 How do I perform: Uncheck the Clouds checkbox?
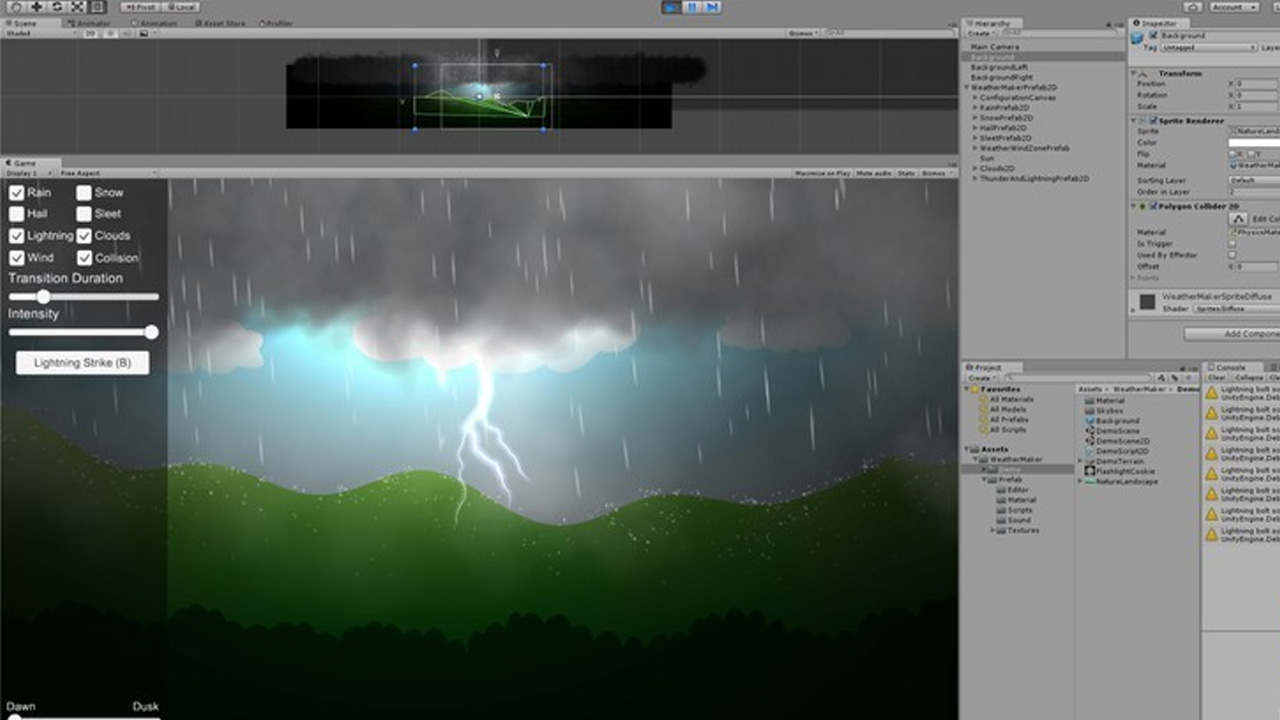click(x=84, y=236)
